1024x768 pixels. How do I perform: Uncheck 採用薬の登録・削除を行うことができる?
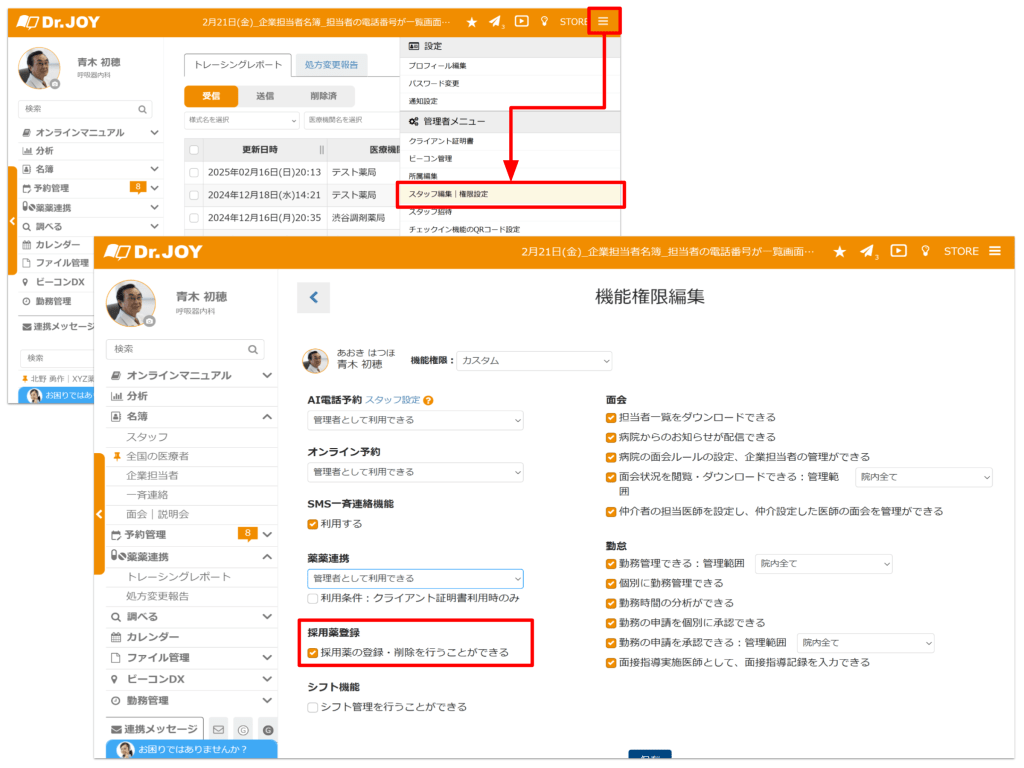(313, 652)
